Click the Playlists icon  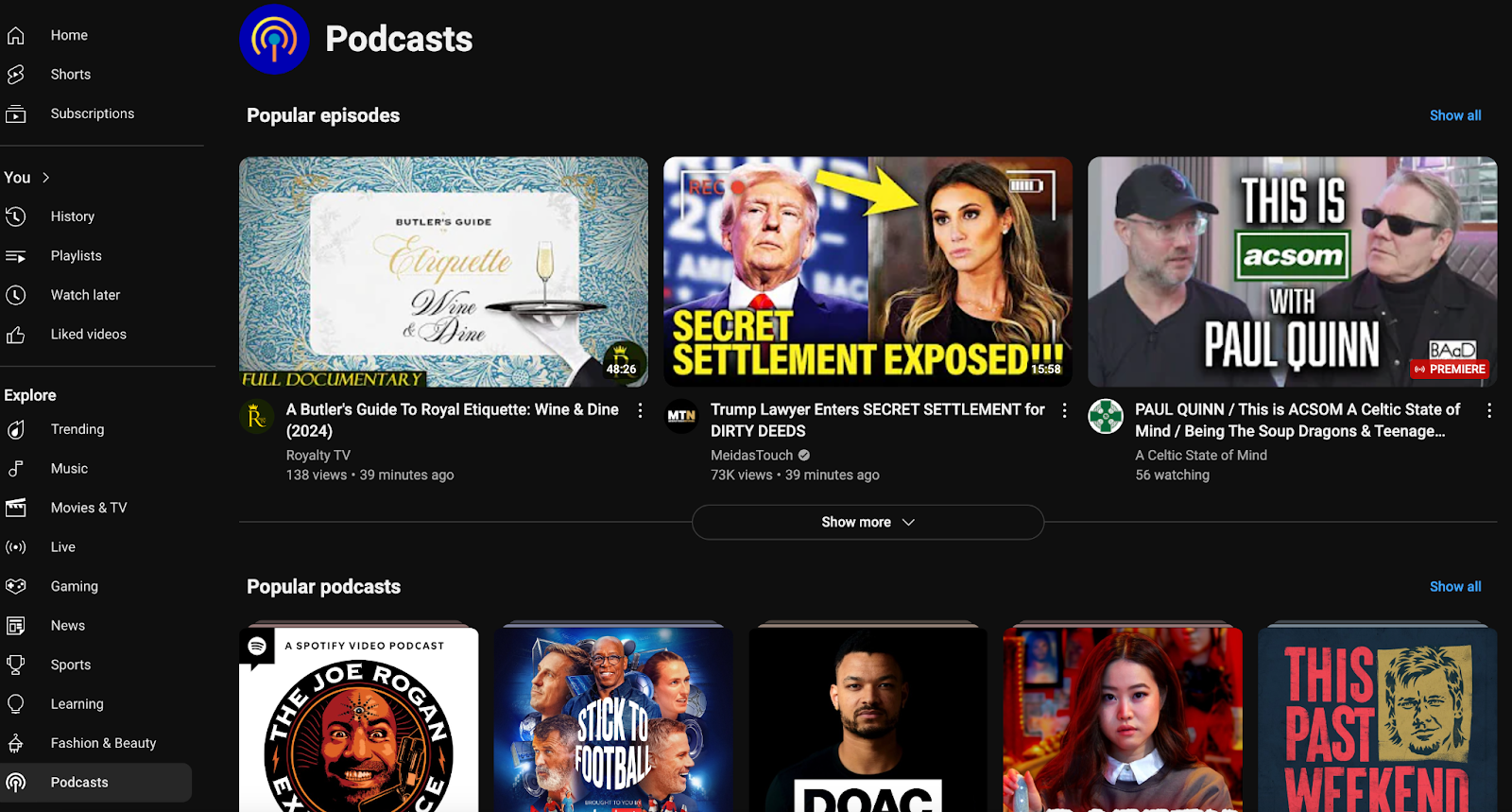[x=15, y=256]
